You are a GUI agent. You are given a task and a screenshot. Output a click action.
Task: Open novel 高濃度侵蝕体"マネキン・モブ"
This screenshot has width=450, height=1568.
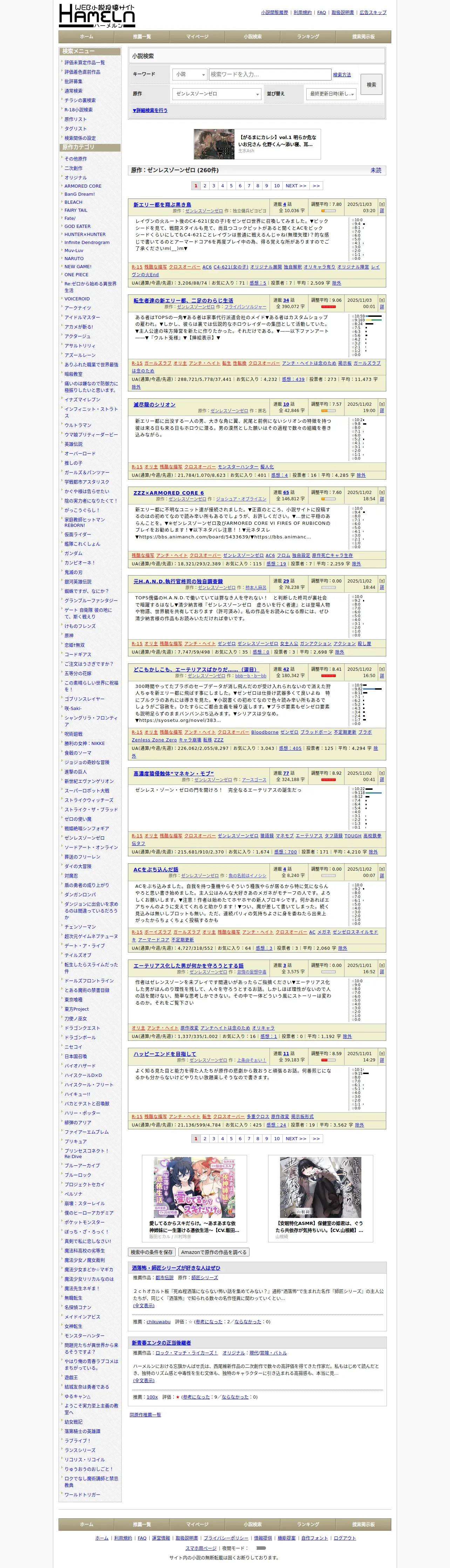coord(174,773)
